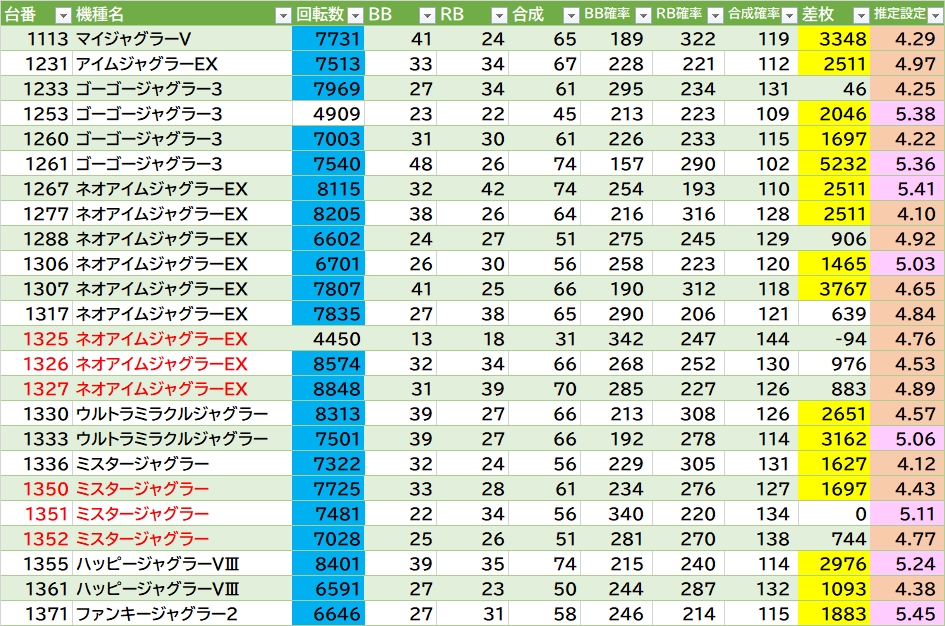The image size is (945, 626).
Task: Open the 推定設定 filter dropdown
Action: pos(933,15)
